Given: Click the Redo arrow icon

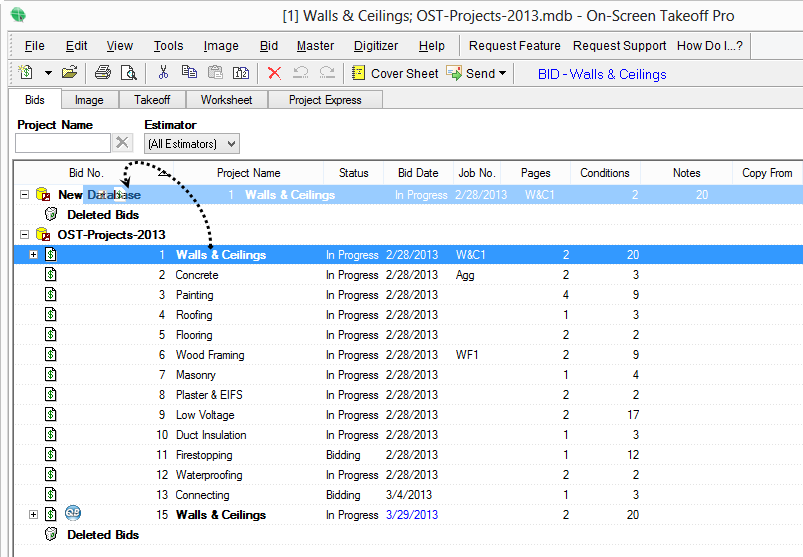Looking at the screenshot, I should (x=327, y=73).
